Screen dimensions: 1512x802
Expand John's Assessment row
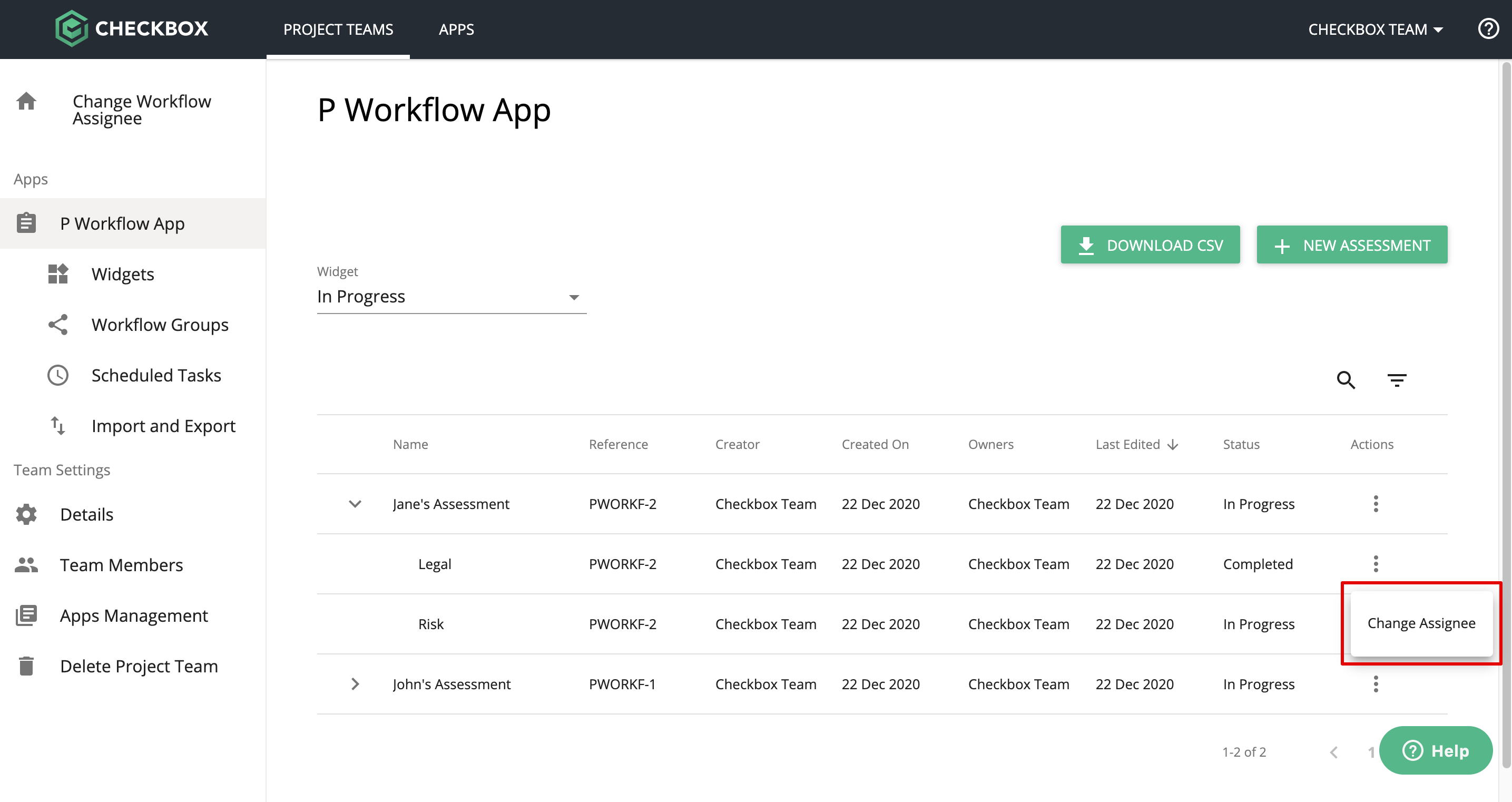pos(355,684)
